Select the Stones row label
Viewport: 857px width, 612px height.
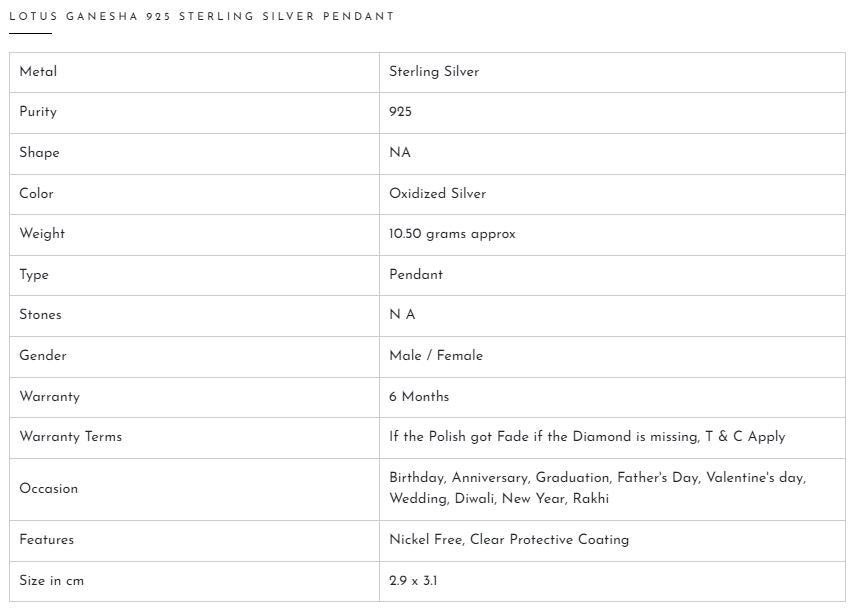[x=40, y=314]
